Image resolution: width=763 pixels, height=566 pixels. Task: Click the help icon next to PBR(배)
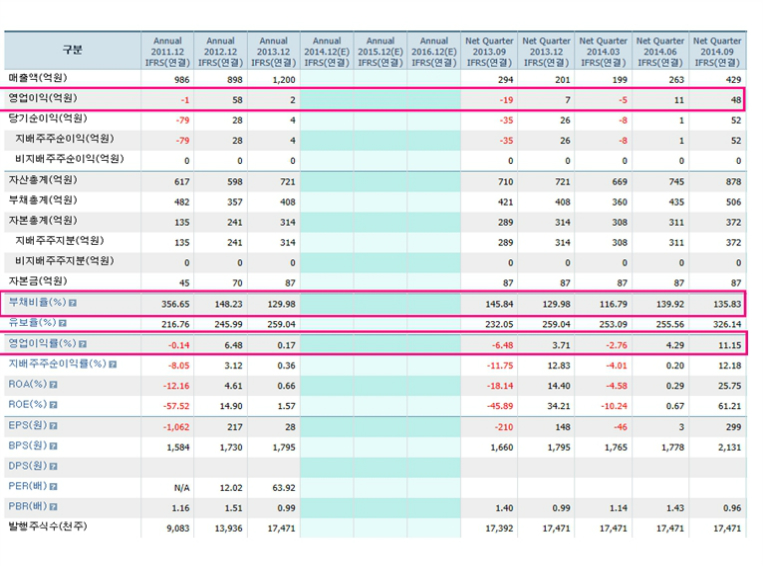tap(53, 507)
